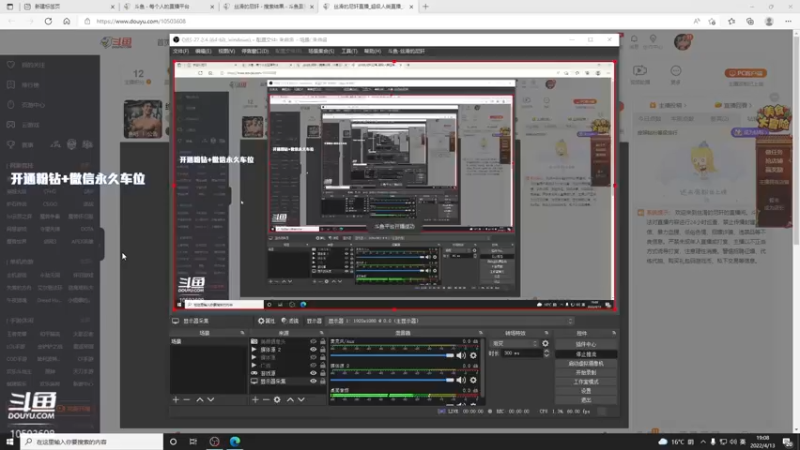The image size is (800, 450).
Task: Toggle the lock on the camera capture source
Action: coord(322,341)
